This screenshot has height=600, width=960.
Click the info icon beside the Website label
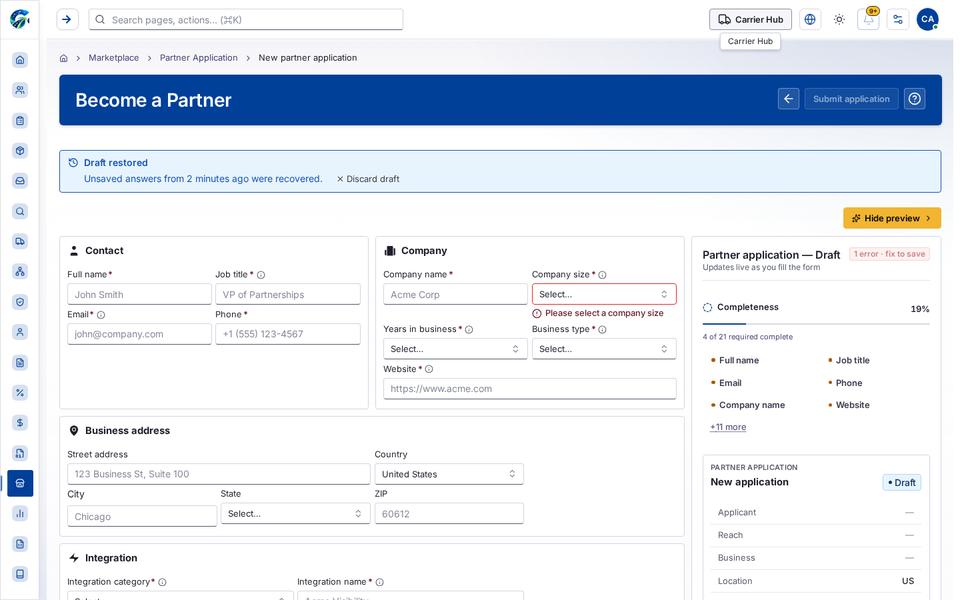tap(429, 369)
